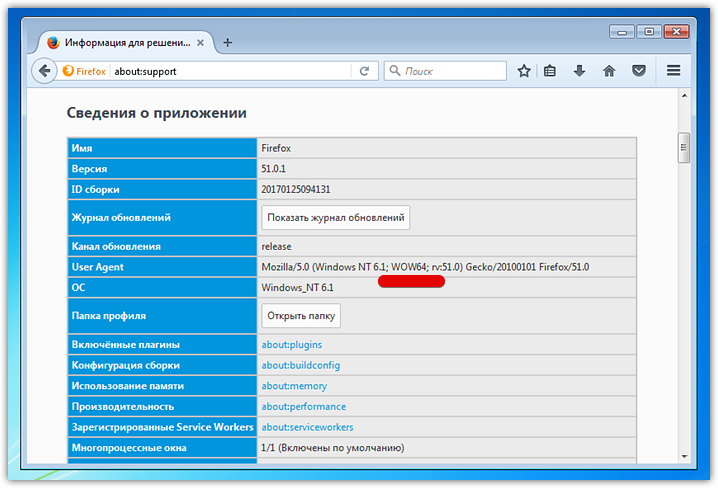Viewport: 718px width, 488px height.
Task: Select the 'Информация для решени...' tab
Action: click(127, 43)
